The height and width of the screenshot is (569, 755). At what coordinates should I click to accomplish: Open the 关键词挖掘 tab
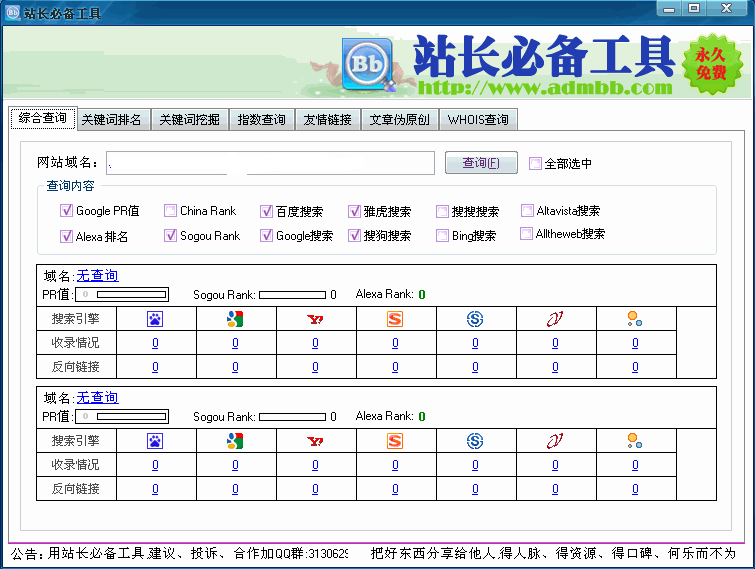pyautogui.click(x=190, y=119)
